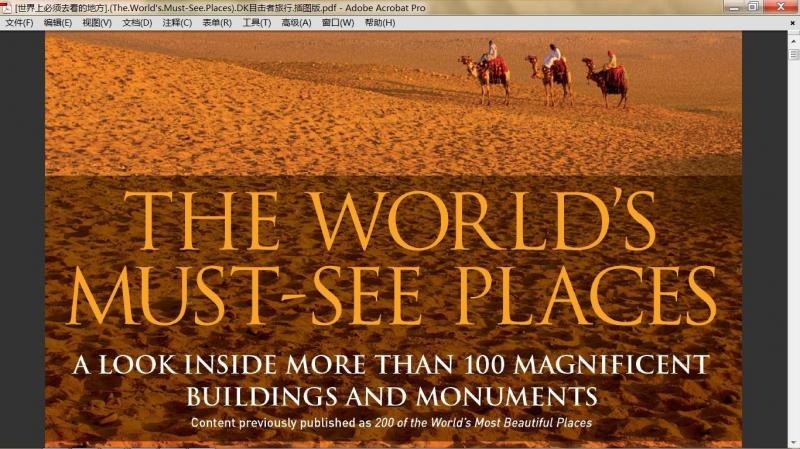Click the Adobe PDF icon in title bar
Viewport: 800px width, 449px height.
click(6, 7)
